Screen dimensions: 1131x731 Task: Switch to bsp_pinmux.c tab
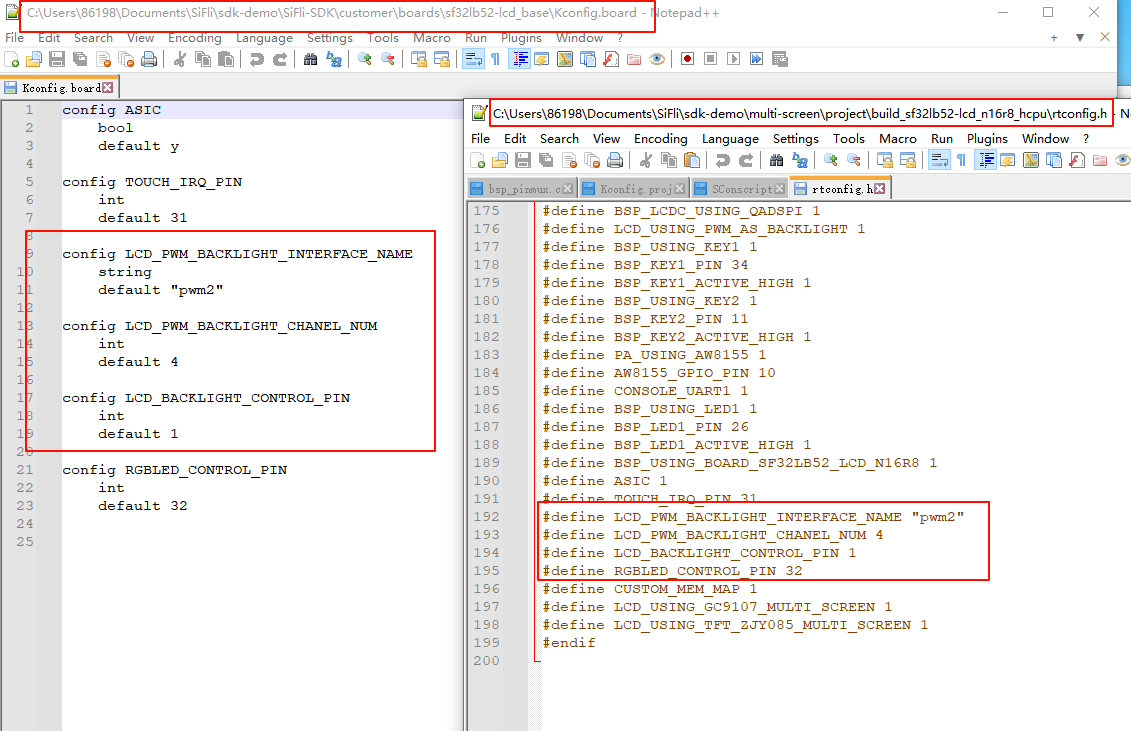tap(521, 189)
